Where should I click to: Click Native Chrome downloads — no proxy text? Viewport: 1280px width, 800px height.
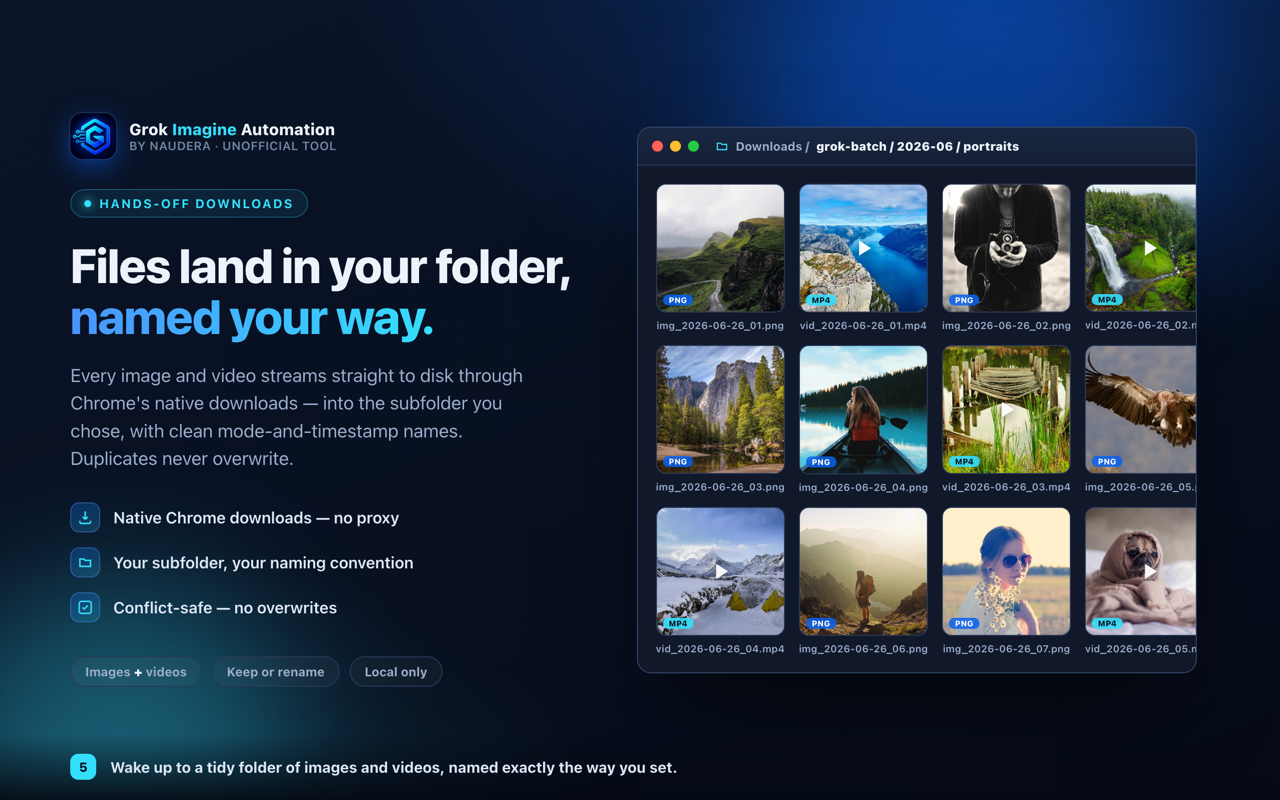tap(256, 518)
